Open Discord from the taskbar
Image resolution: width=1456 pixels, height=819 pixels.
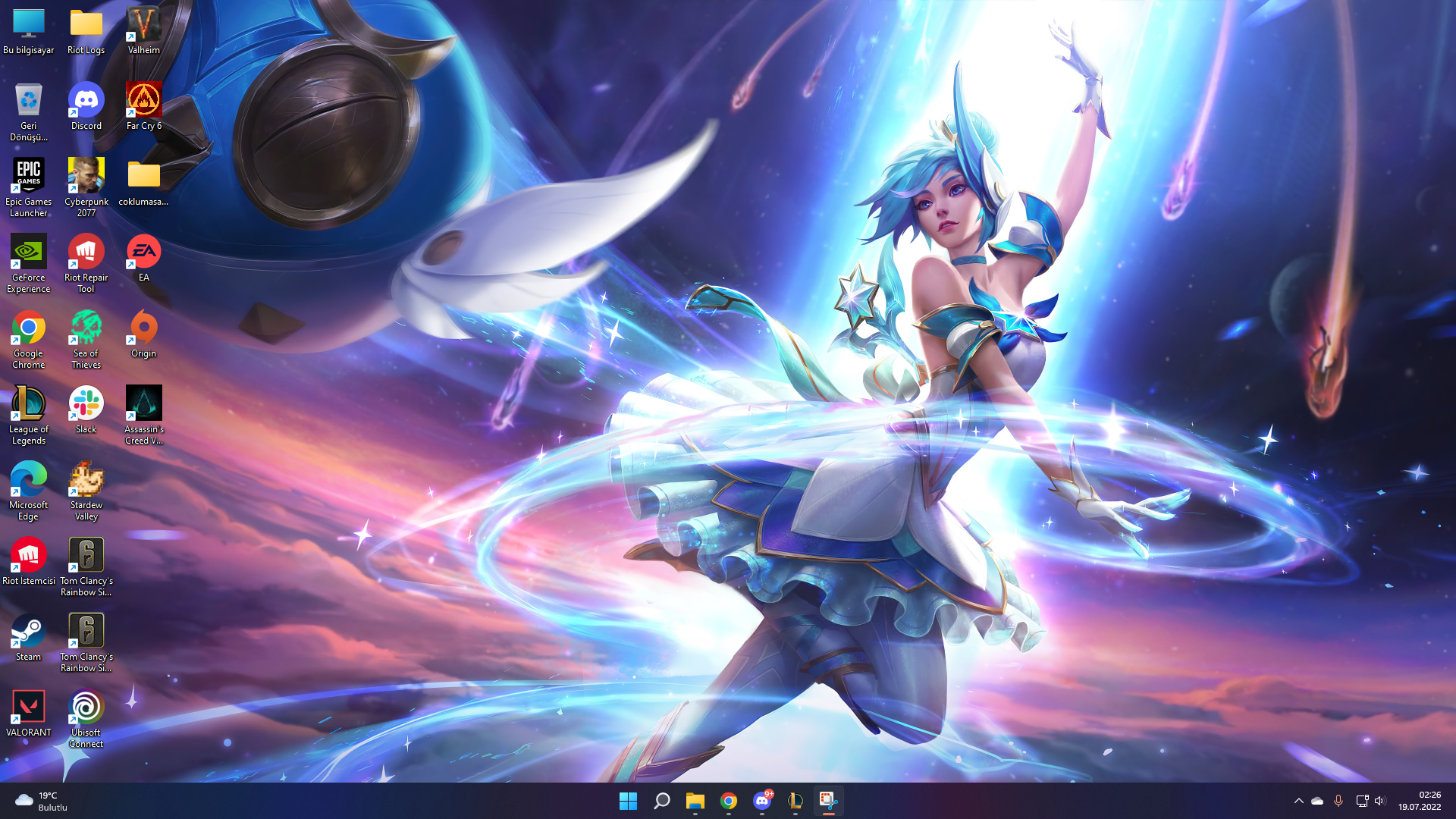762,801
